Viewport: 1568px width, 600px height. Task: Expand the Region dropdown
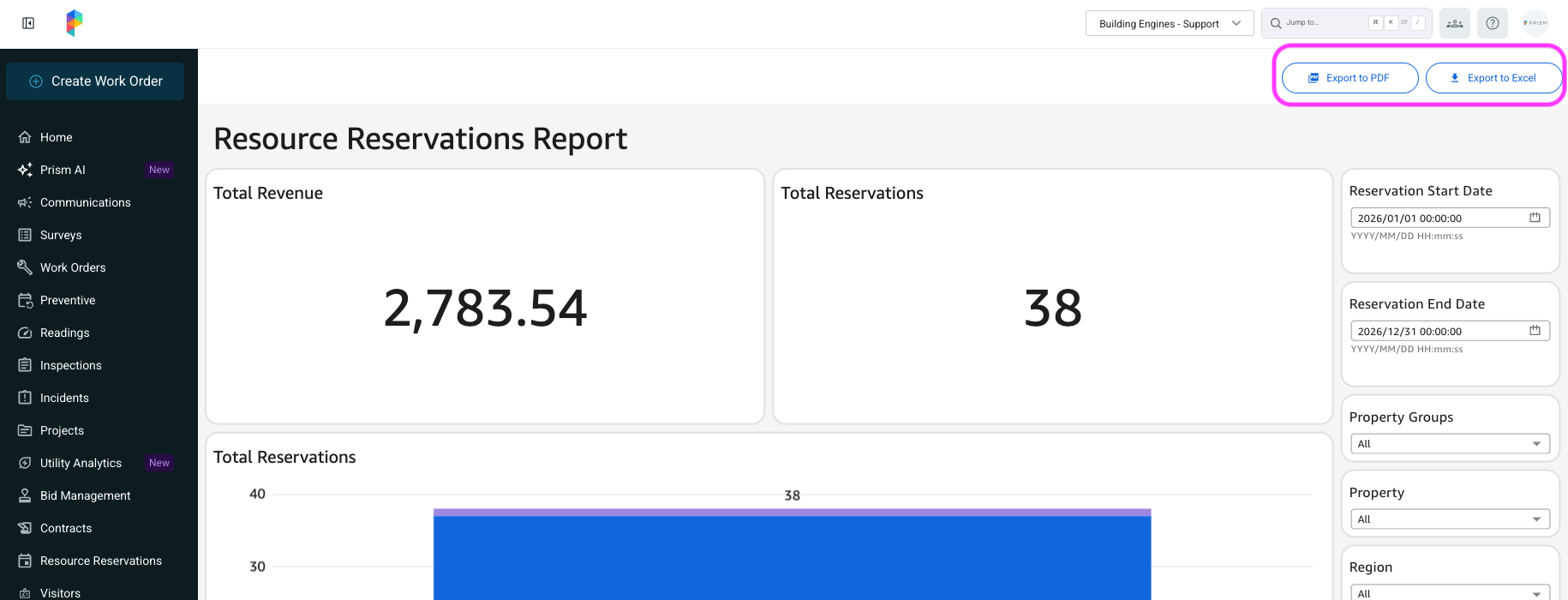tap(1451, 592)
